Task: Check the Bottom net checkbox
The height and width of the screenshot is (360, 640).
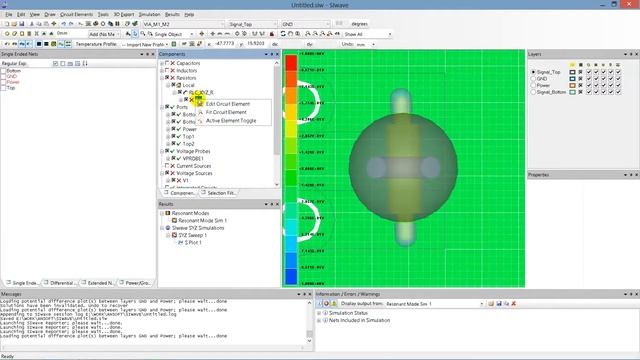Action: click(x=3, y=71)
